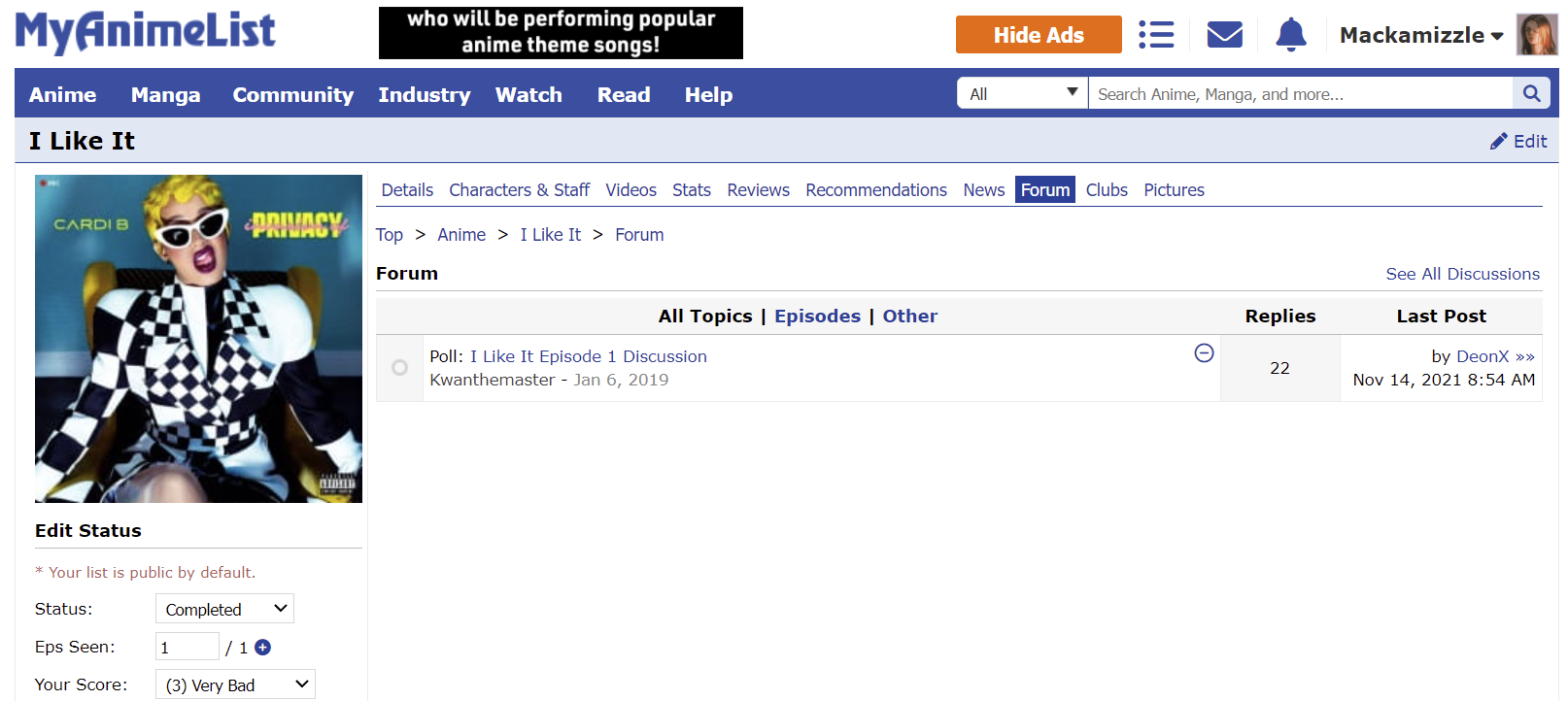Jump to last post via the »» arrows

point(1525,356)
